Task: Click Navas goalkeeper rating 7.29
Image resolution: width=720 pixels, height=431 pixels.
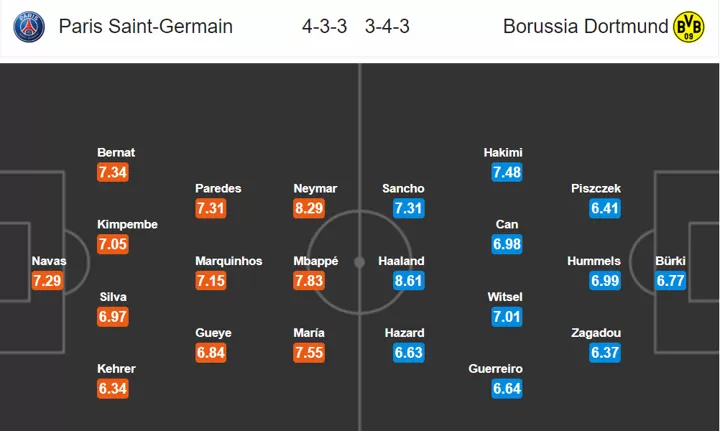Action: click(47, 280)
